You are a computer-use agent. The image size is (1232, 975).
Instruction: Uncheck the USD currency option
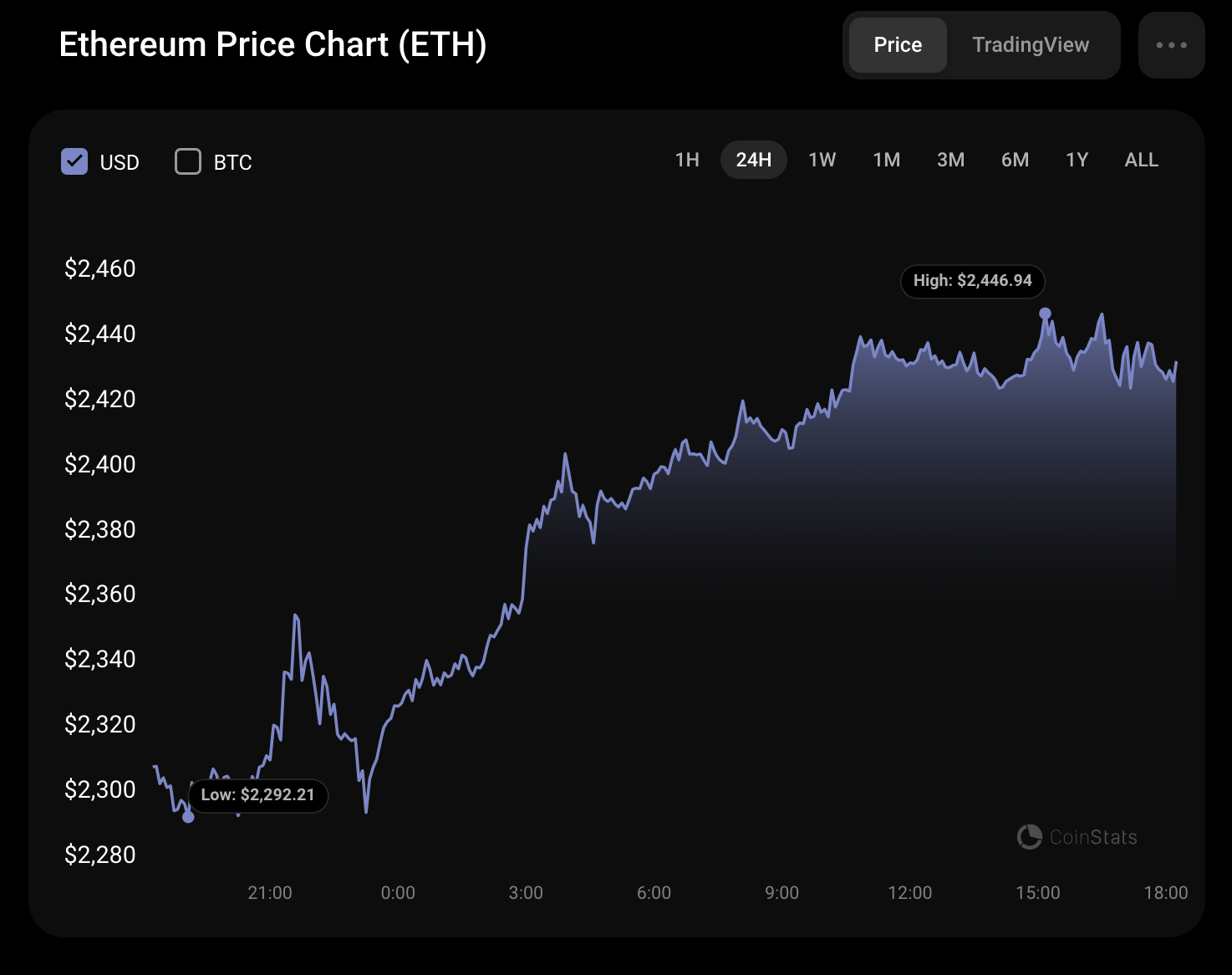pyautogui.click(x=74, y=161)
